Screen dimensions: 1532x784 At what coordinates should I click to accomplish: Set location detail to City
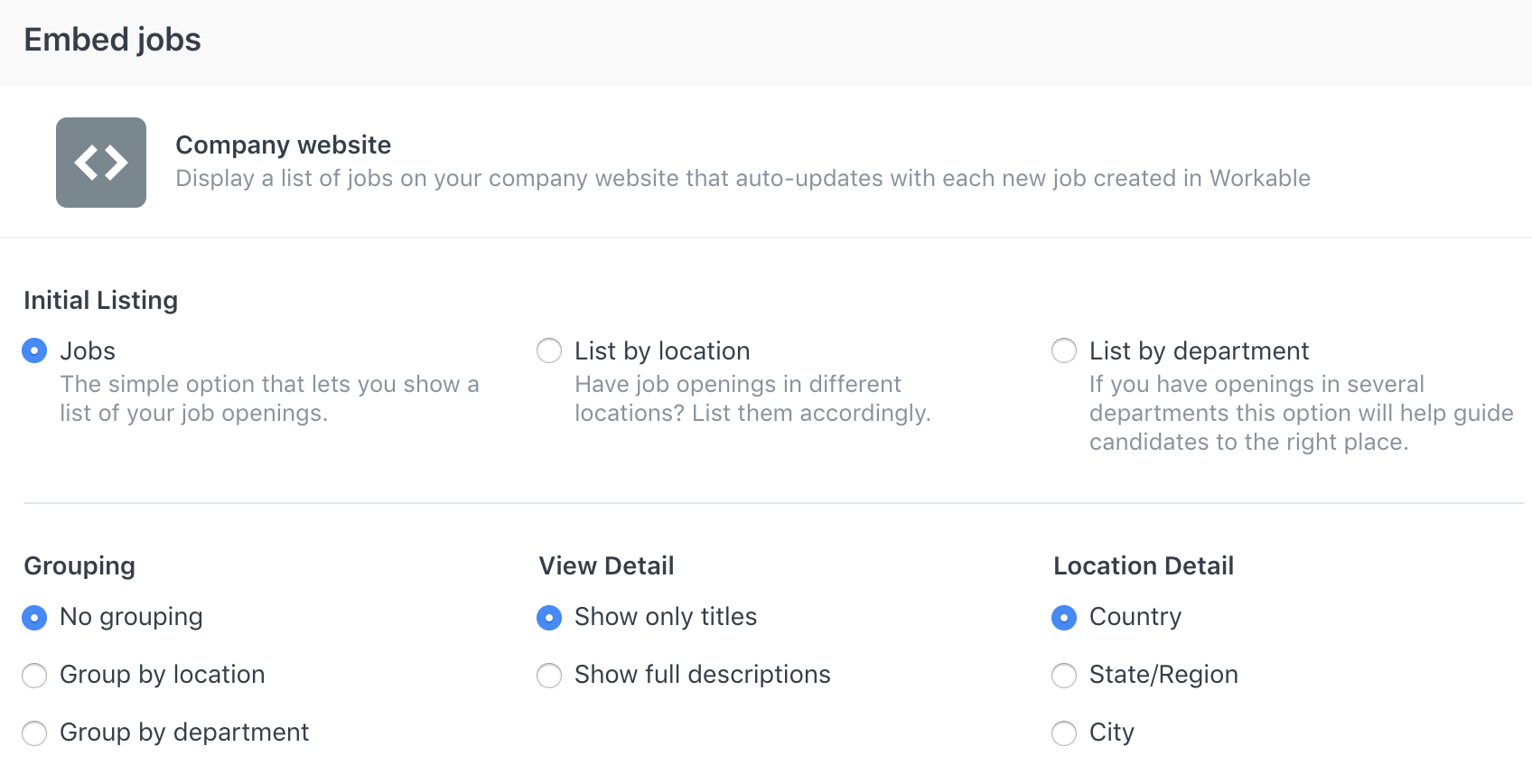1064,733
